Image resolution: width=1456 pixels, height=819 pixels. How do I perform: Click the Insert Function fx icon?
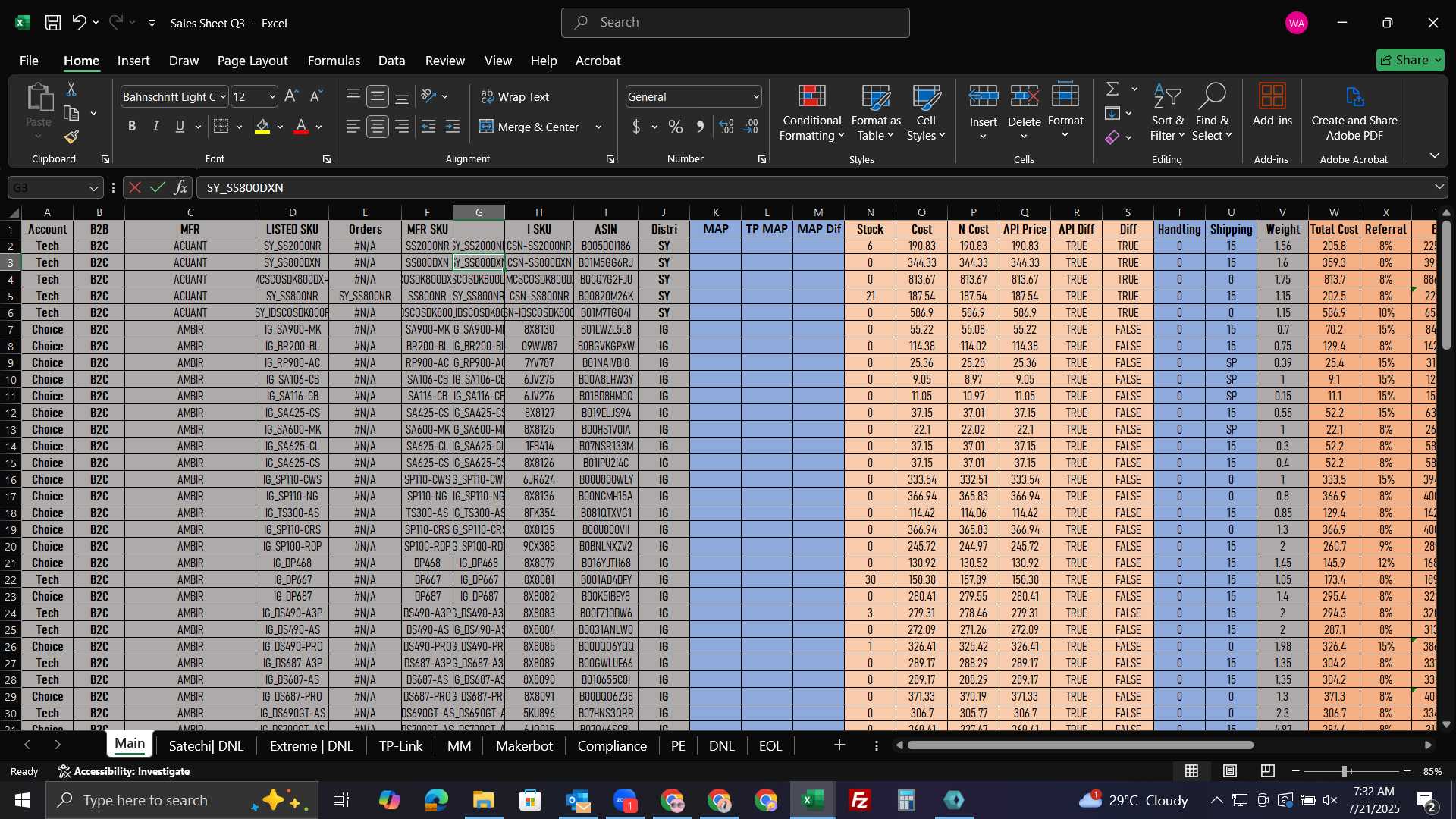[180, 187]
